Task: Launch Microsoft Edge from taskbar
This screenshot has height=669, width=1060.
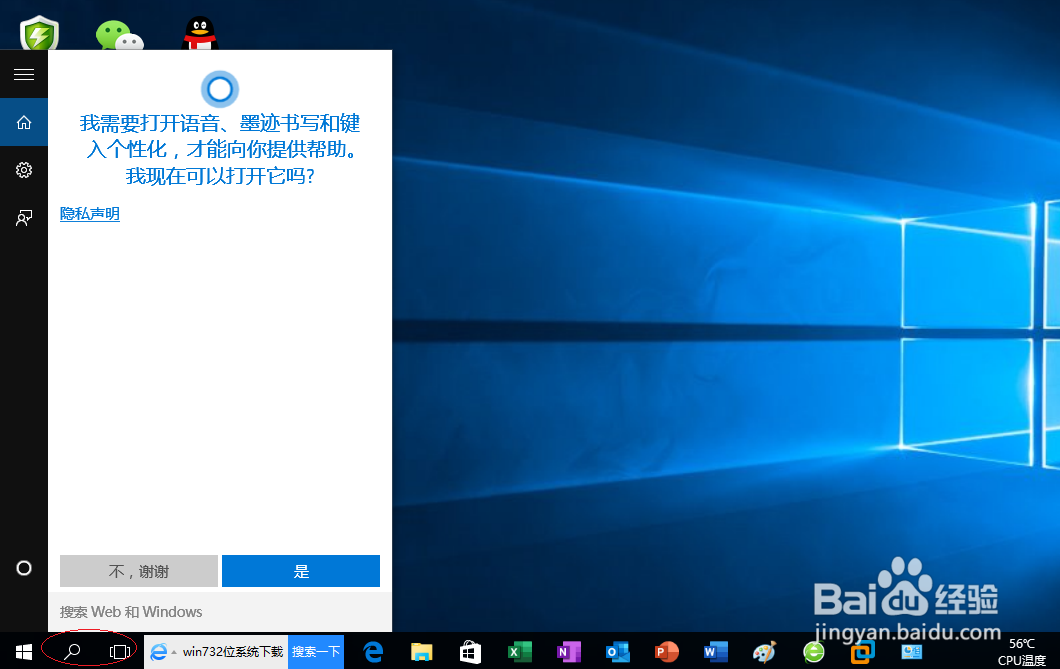Action: click(x=372, y=651)
